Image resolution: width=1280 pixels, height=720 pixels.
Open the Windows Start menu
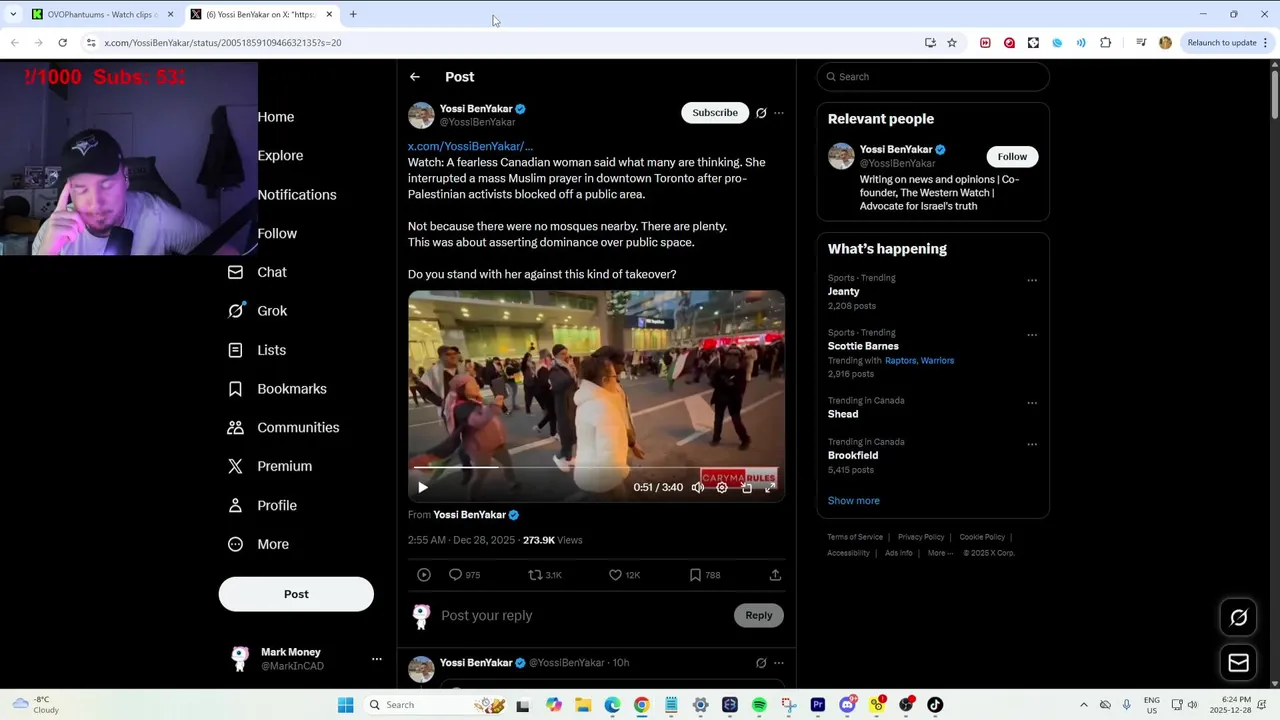345,705
